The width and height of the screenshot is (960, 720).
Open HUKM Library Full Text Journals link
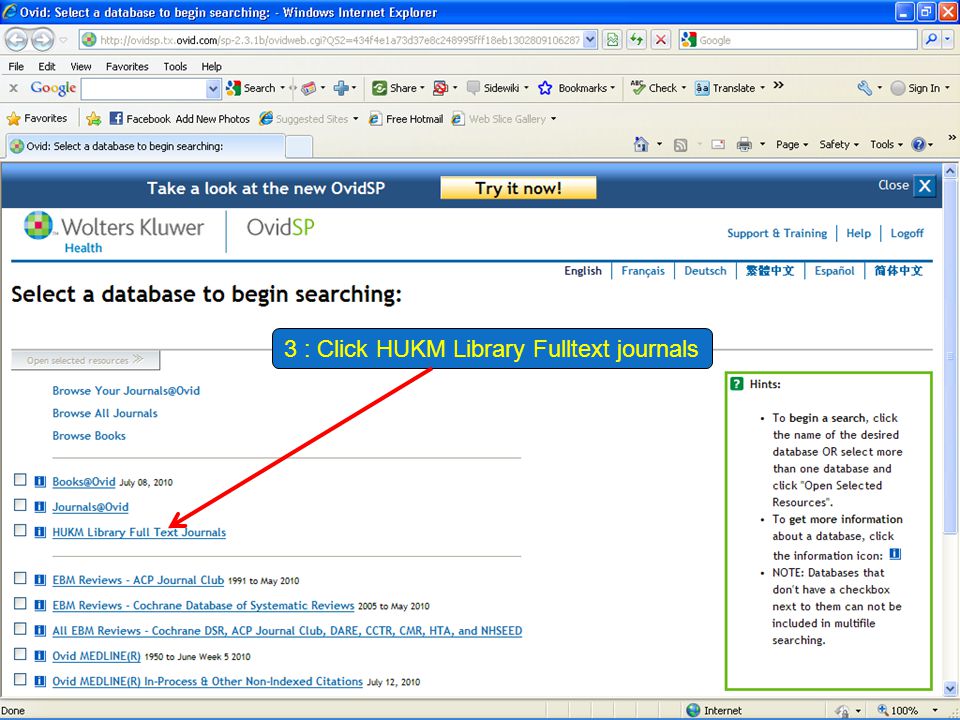[139, 532]
